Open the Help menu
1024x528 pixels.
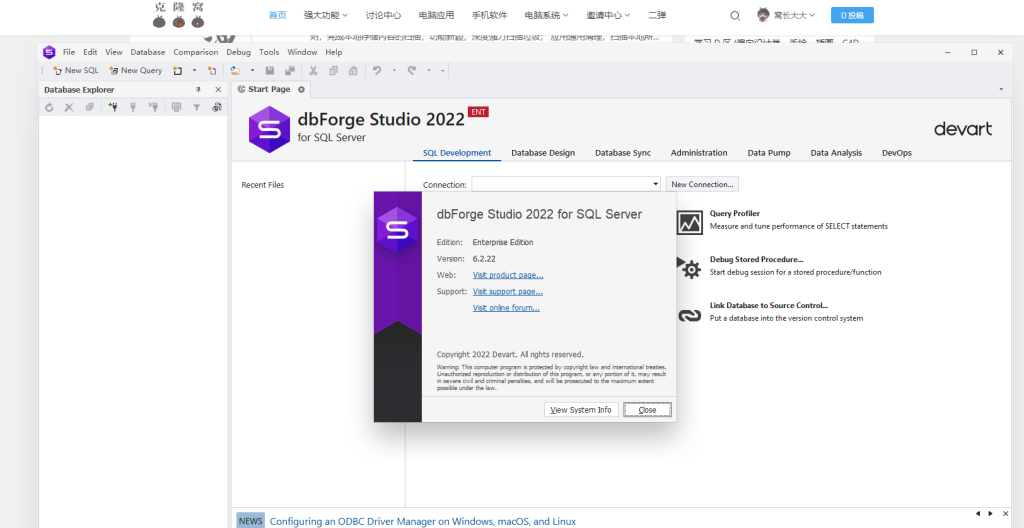point(334,52)
